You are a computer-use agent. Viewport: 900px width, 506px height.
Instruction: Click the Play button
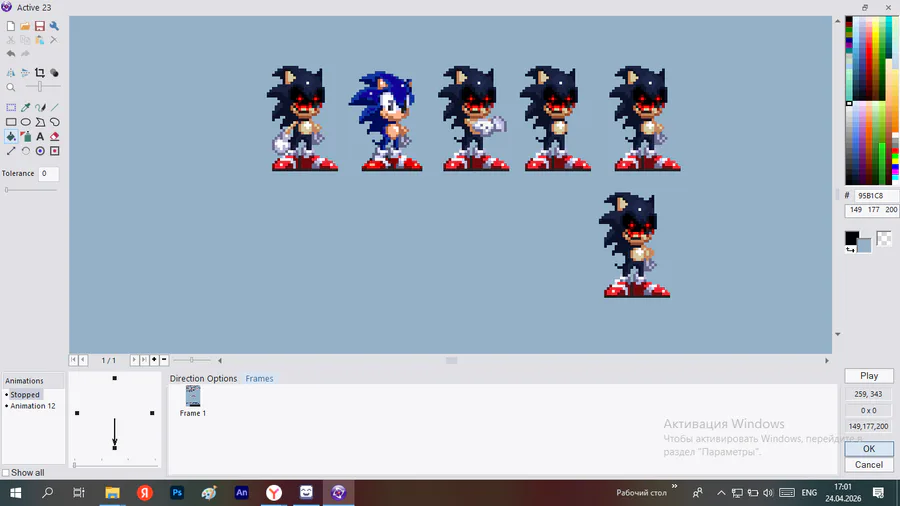869,376
